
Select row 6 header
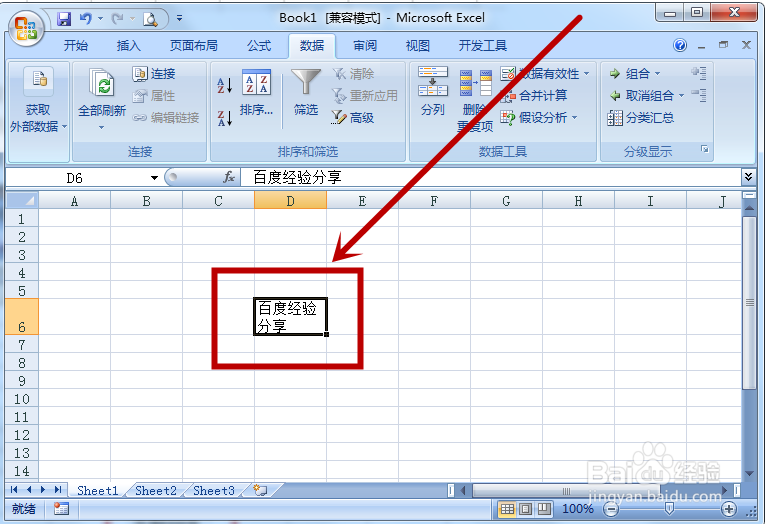[22, 317]
